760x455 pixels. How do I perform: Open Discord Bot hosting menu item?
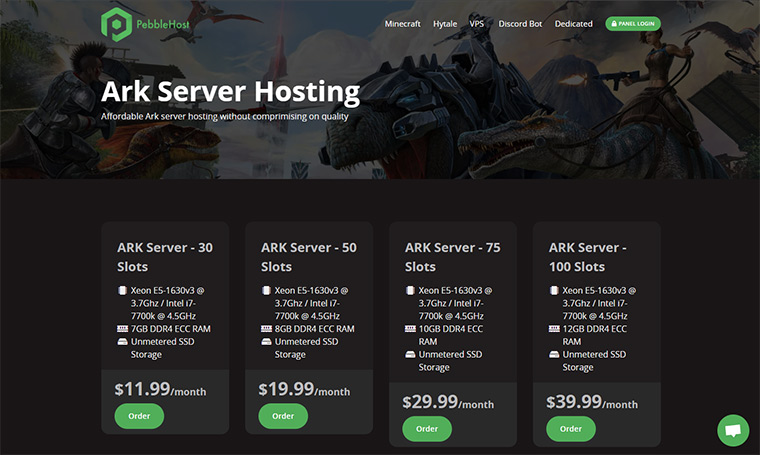tap(520, 24)
